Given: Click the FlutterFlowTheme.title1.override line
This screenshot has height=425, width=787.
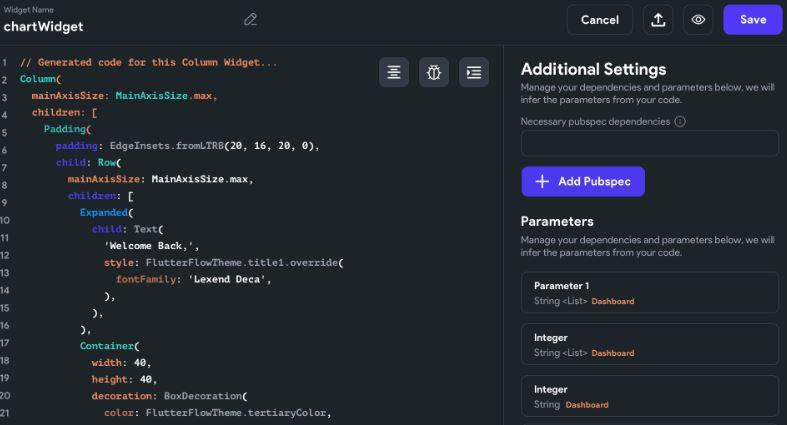Looking at the screenshot, I should pyautogui.click(x=223, y=262).
